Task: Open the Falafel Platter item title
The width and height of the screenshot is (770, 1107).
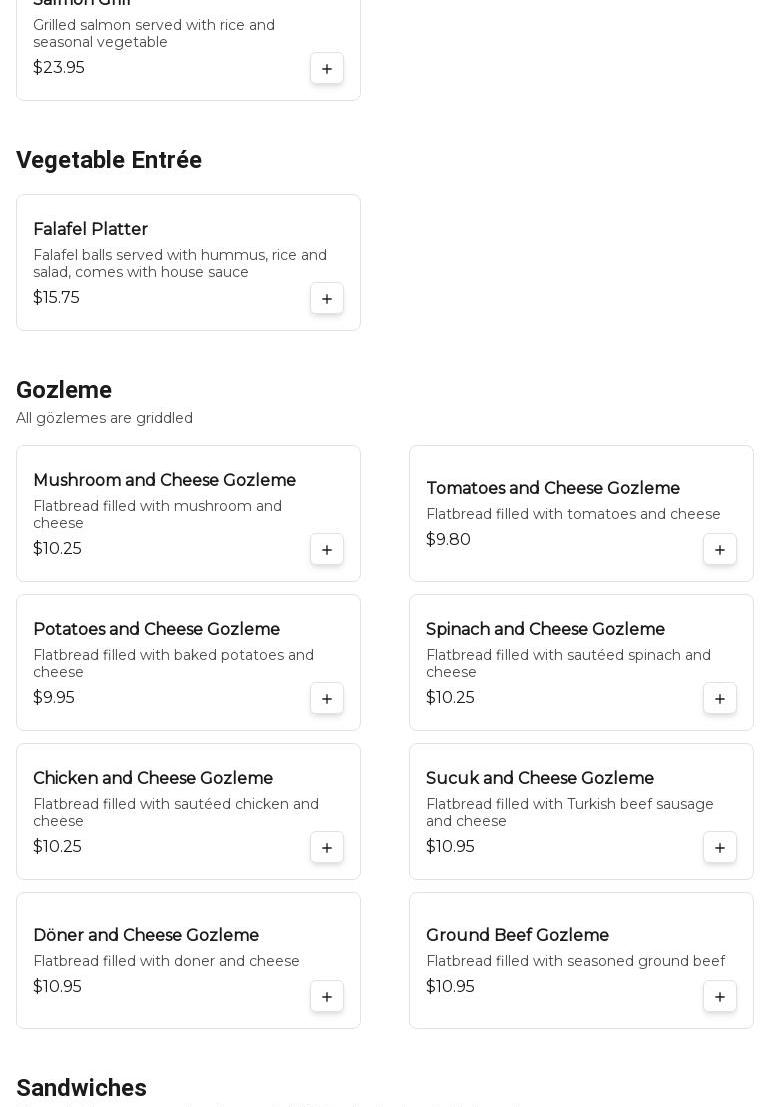Action: click(90, 230)
